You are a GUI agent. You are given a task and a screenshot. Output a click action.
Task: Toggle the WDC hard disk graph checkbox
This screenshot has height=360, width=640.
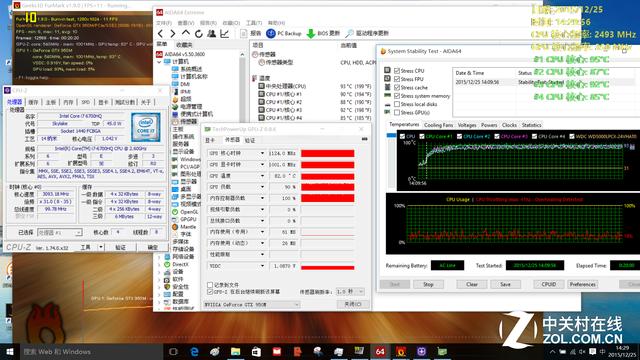click(x=572, y=136)
